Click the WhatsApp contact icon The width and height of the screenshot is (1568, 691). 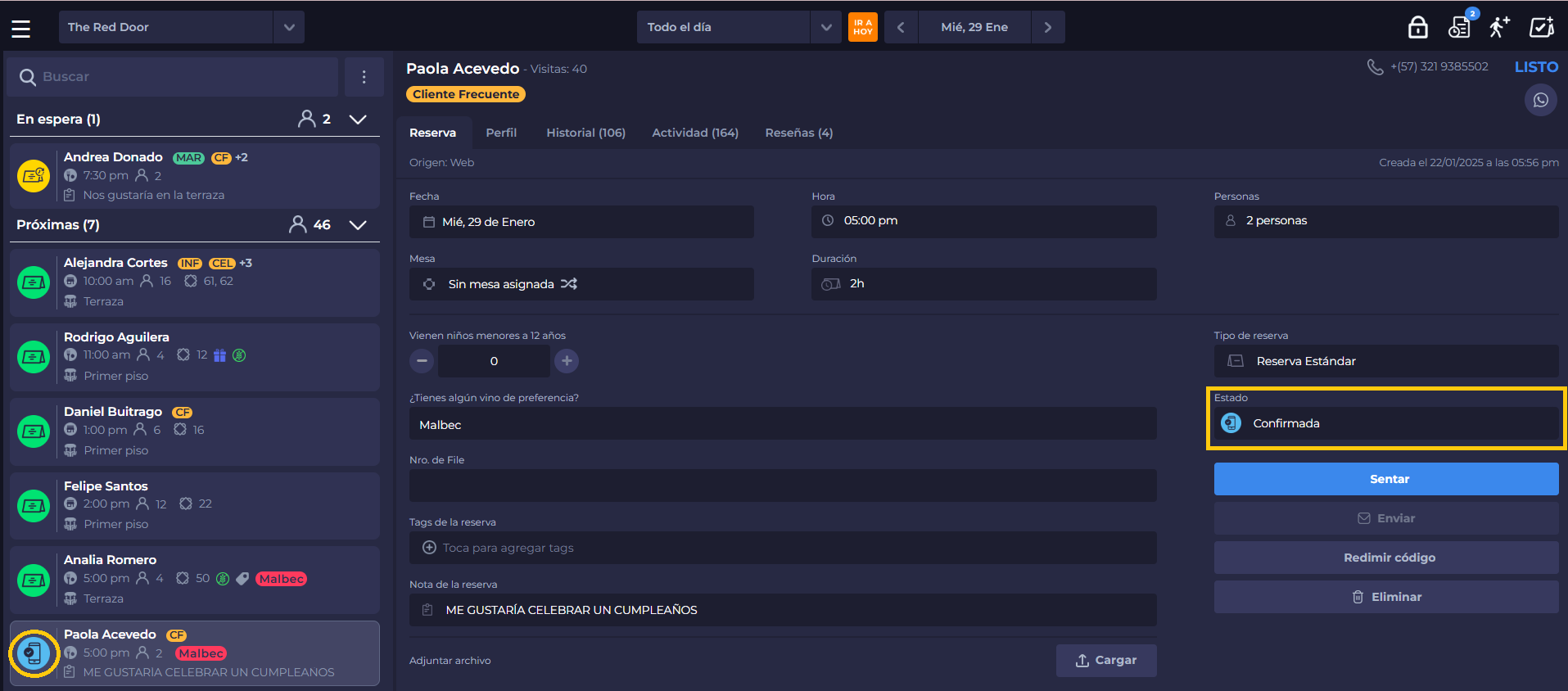pyautogui.click(x=1541, y=101)
